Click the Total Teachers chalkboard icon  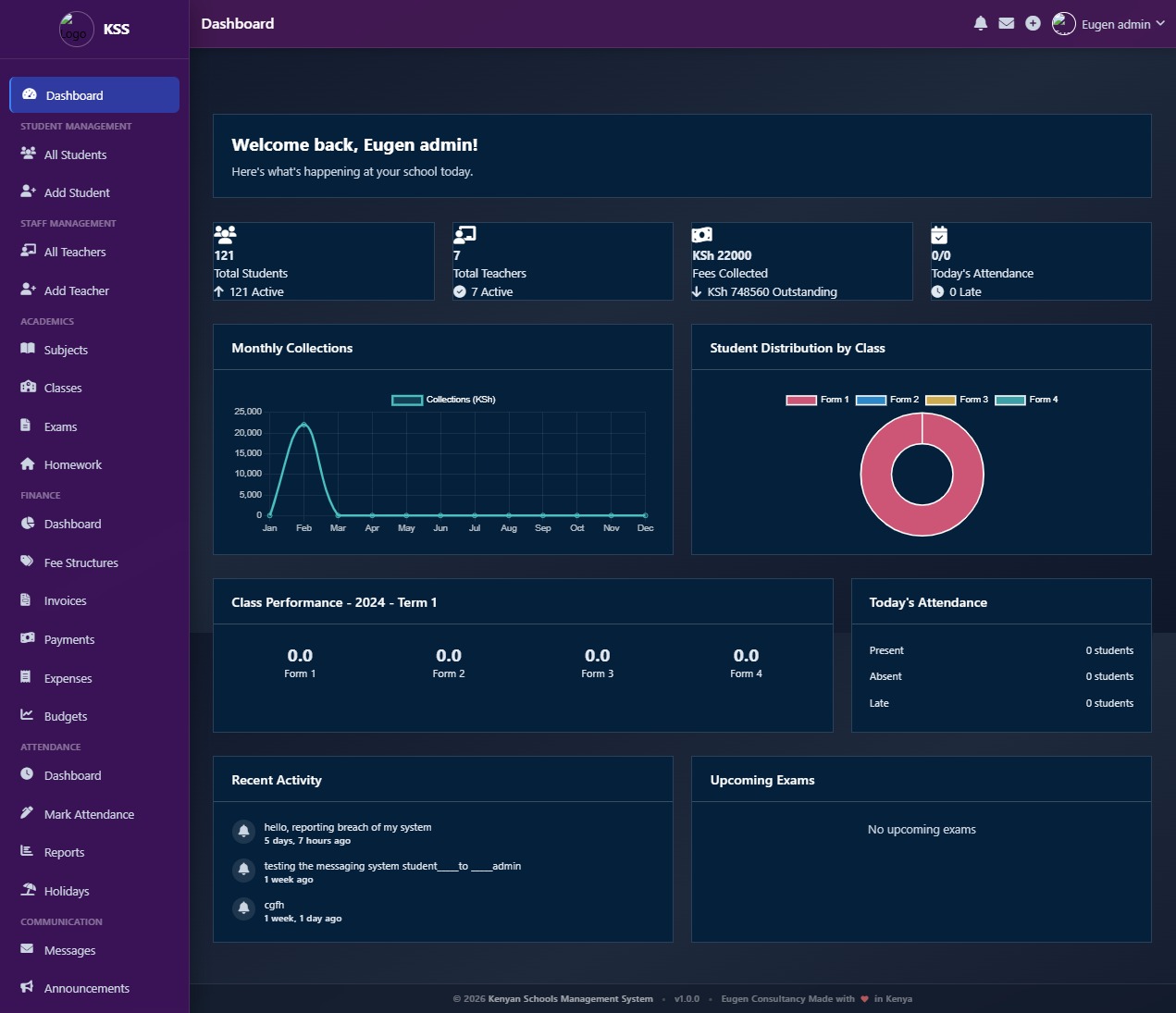coord(464,234)
